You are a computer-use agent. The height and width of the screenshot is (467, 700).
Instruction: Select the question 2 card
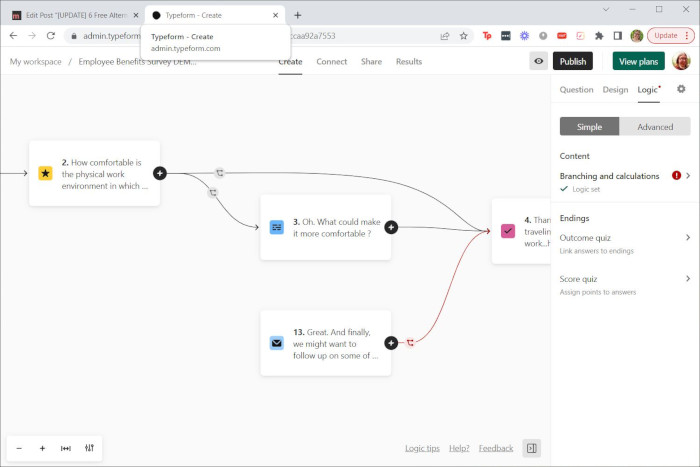click(94, 173)
